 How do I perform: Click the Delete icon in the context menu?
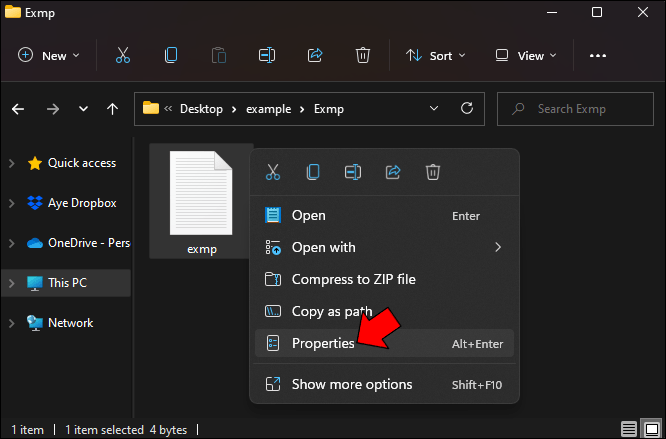433,172
